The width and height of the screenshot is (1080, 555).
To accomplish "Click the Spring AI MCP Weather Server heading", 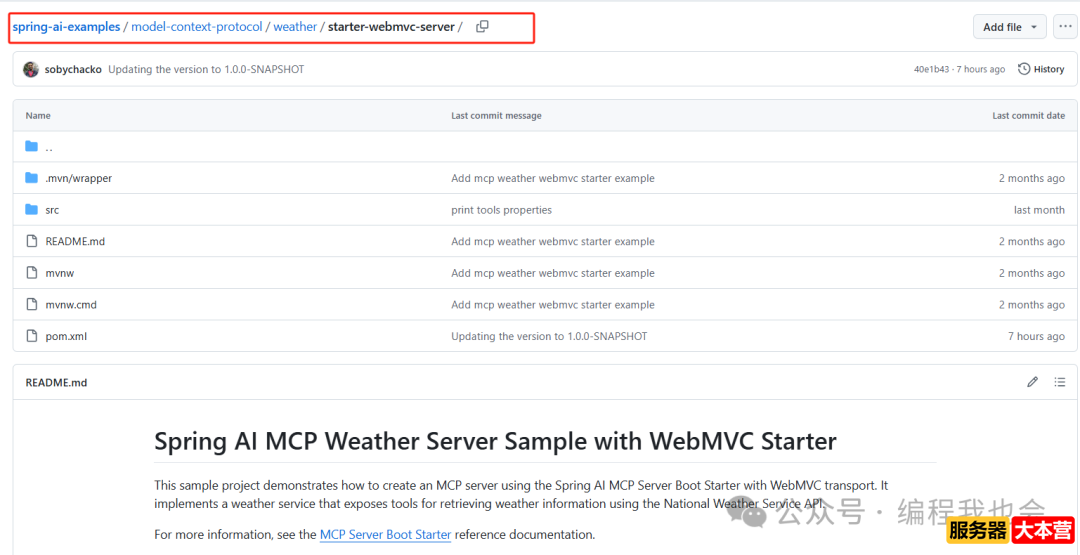I will coord(495,441).
